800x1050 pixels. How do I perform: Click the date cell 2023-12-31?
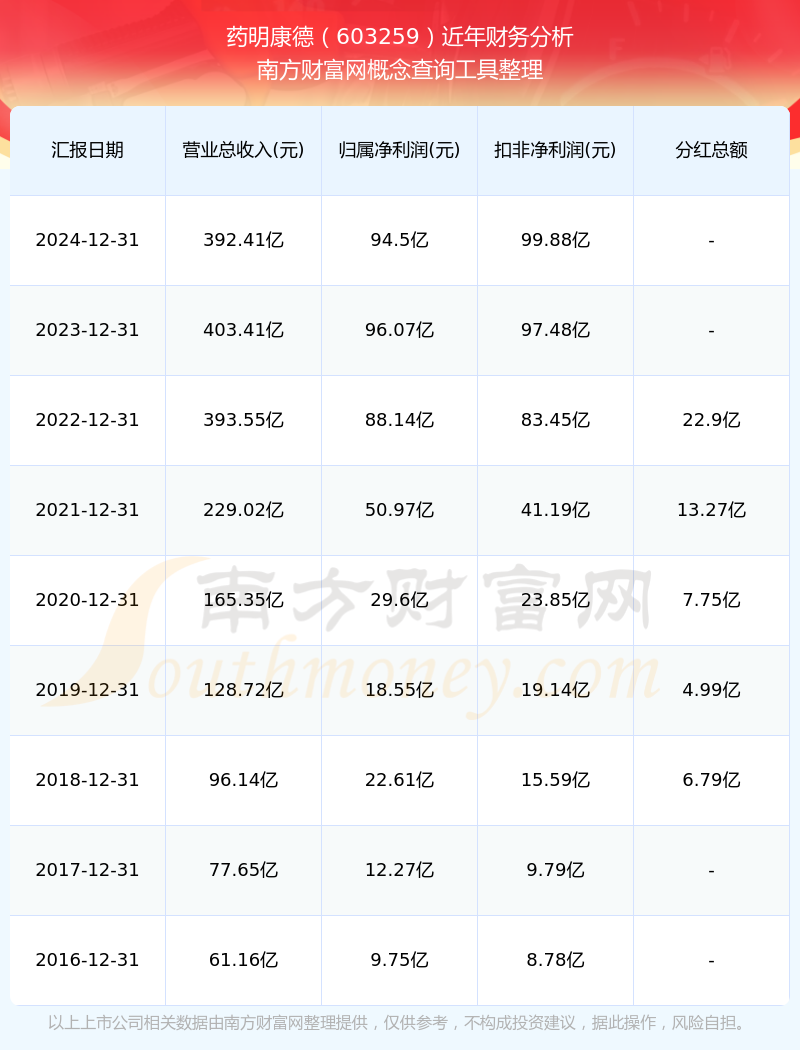[88, 330]
